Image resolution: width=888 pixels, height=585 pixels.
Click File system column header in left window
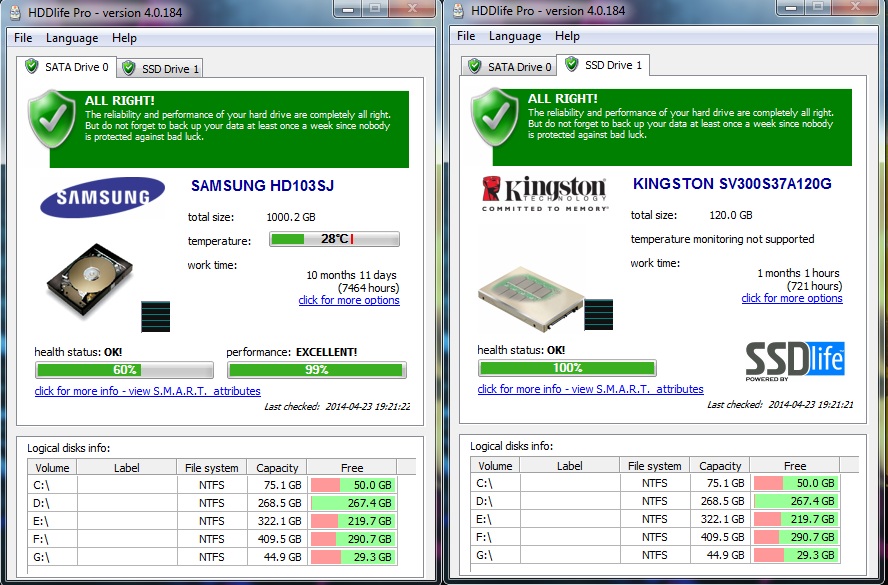click(x=212, y=468)
